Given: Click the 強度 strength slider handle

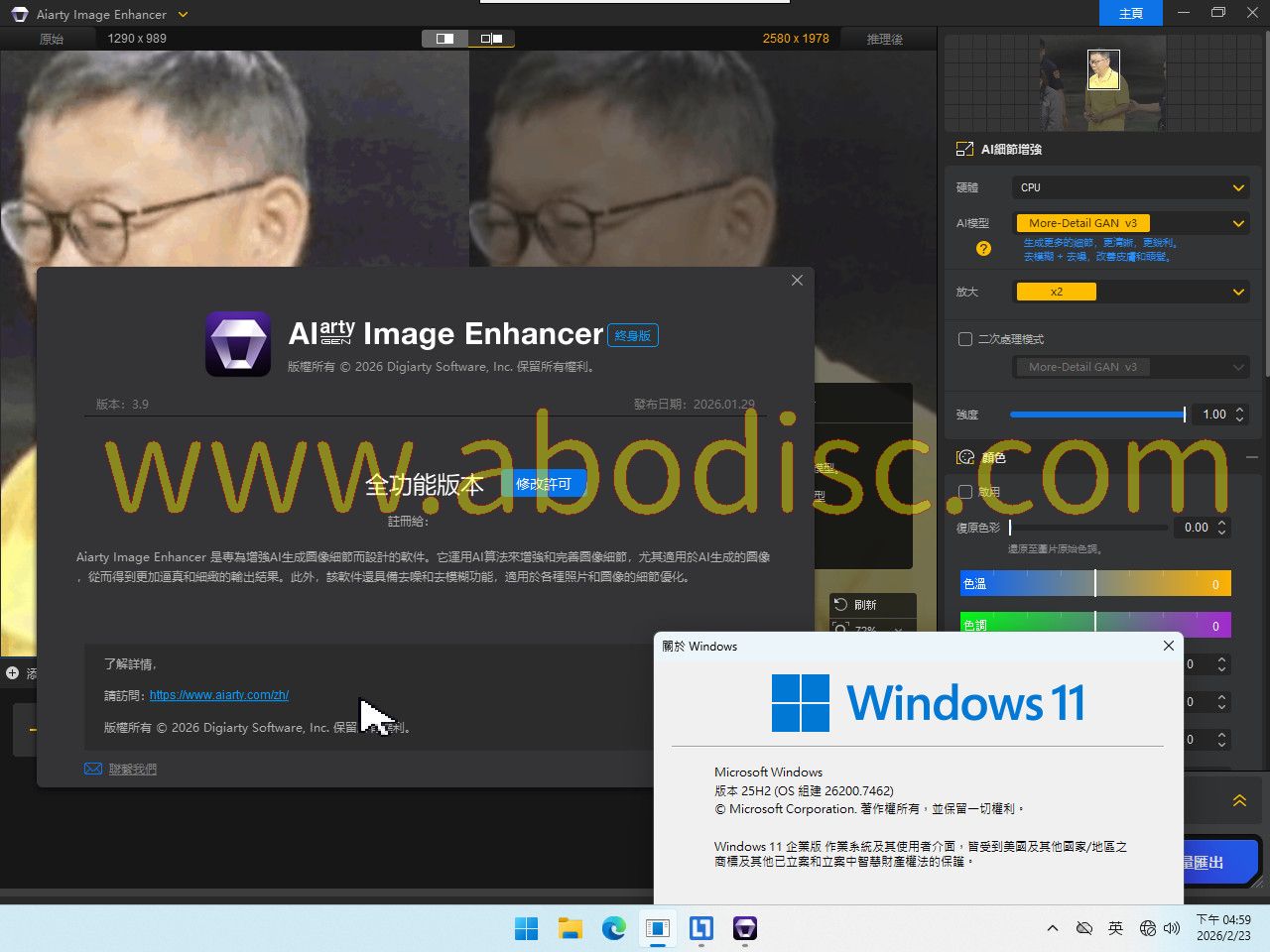Looking at the screenshot, I should coord(1184,415).
